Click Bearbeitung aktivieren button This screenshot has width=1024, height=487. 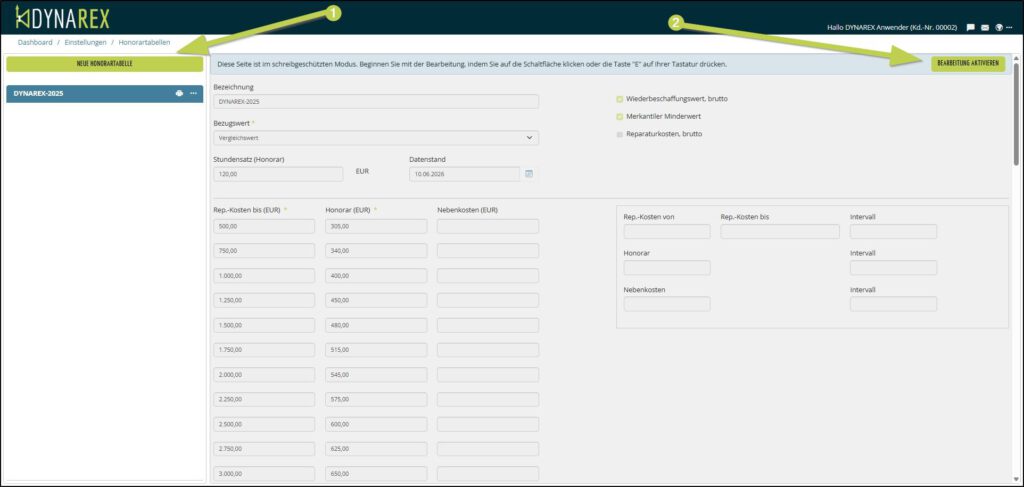(x=968, y=64)
